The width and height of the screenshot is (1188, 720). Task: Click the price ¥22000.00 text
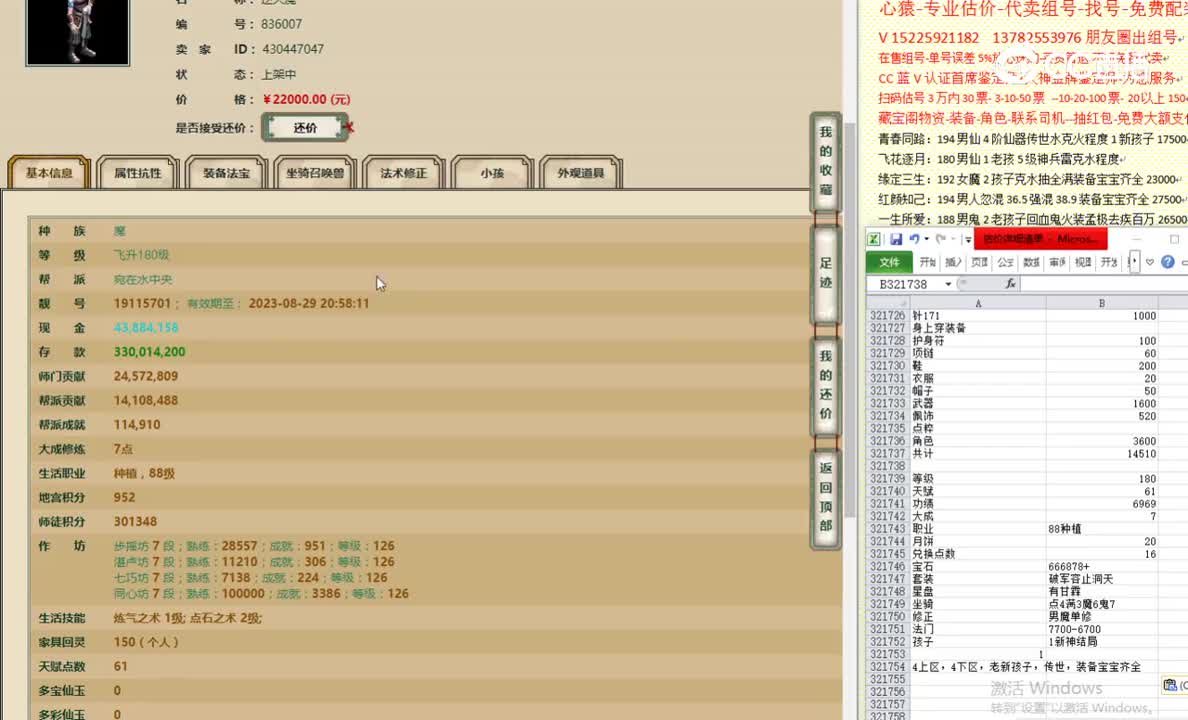(x=307, y=99)
